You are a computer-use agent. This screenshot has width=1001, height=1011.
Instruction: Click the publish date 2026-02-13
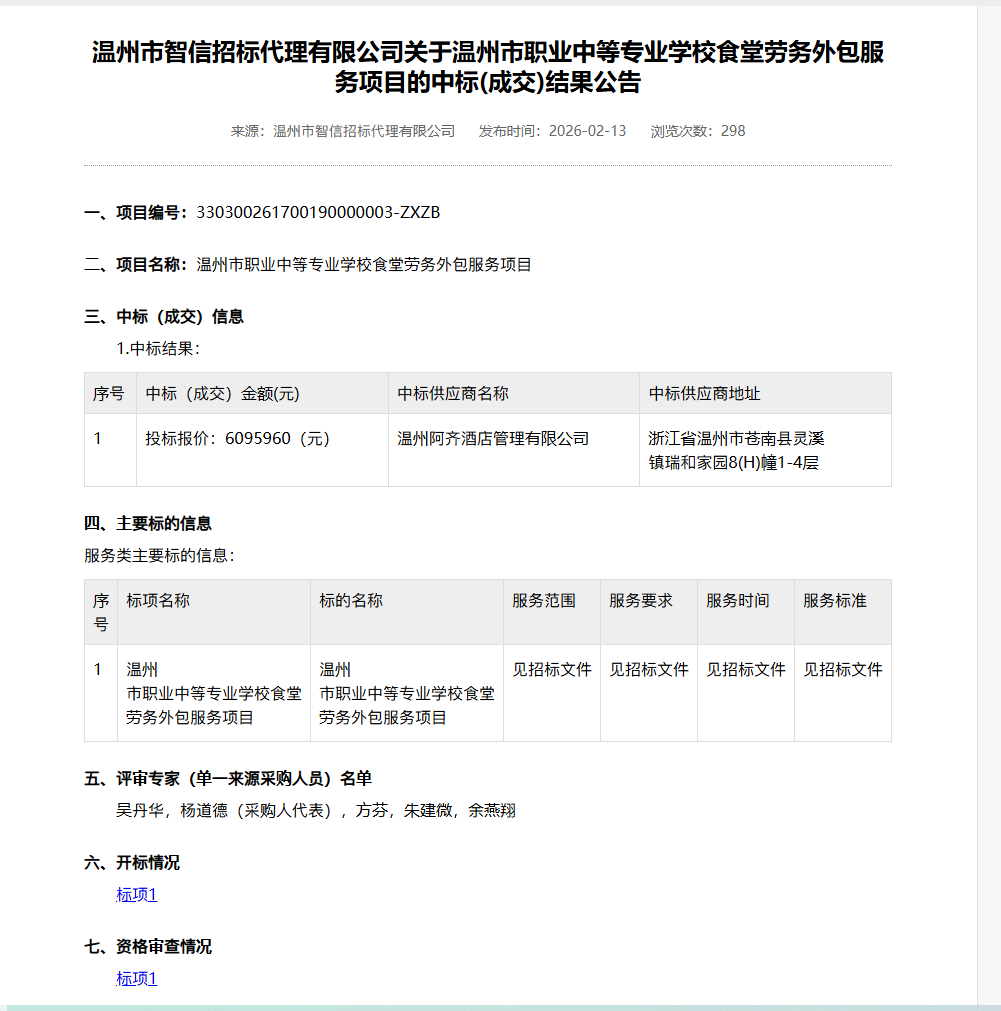(x=587, y=131)
